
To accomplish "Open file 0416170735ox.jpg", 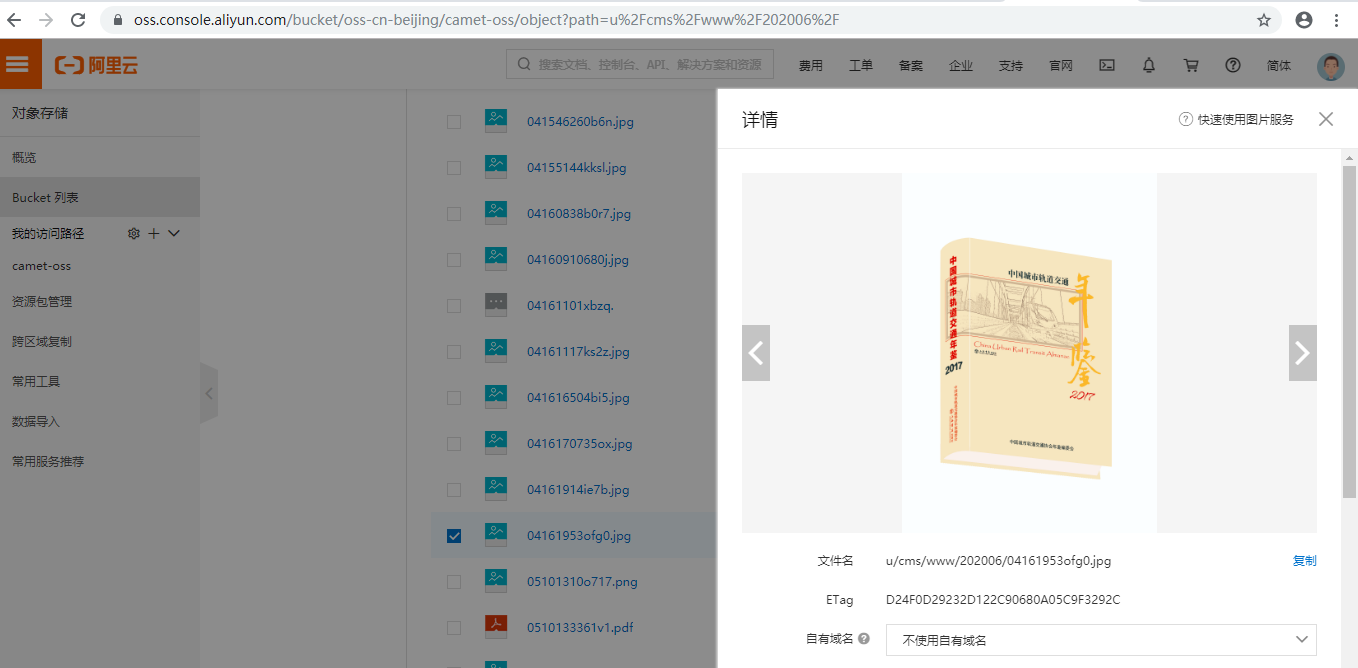I will 580,444.
